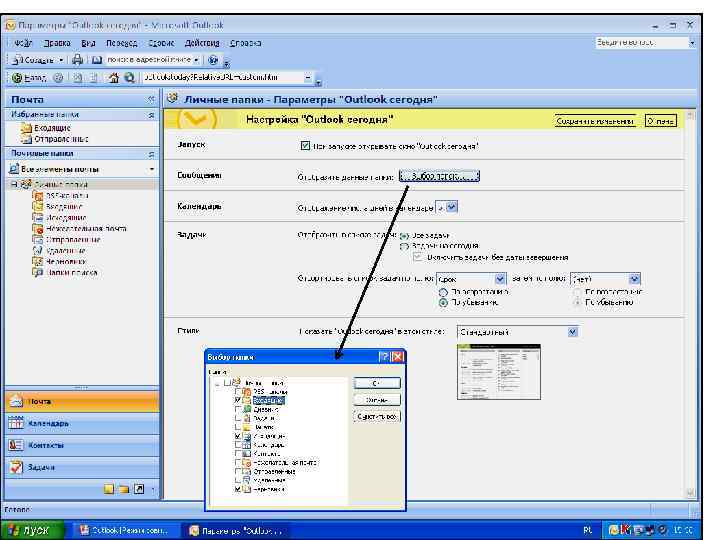This screenshot has height=540, width=720.
Task: Click the help question-mark button in dialog
Action: [384, 357]
